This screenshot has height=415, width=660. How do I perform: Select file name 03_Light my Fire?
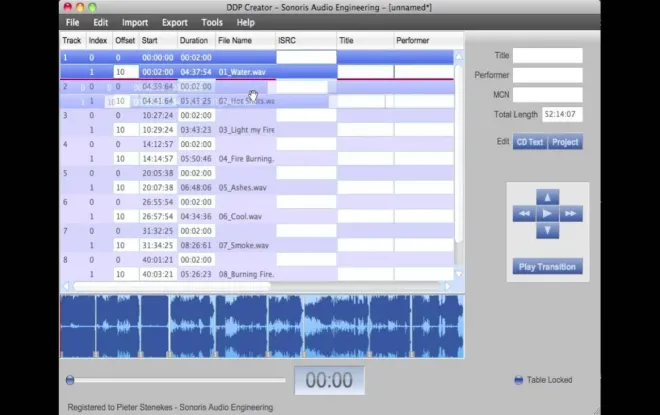(246, 130)
